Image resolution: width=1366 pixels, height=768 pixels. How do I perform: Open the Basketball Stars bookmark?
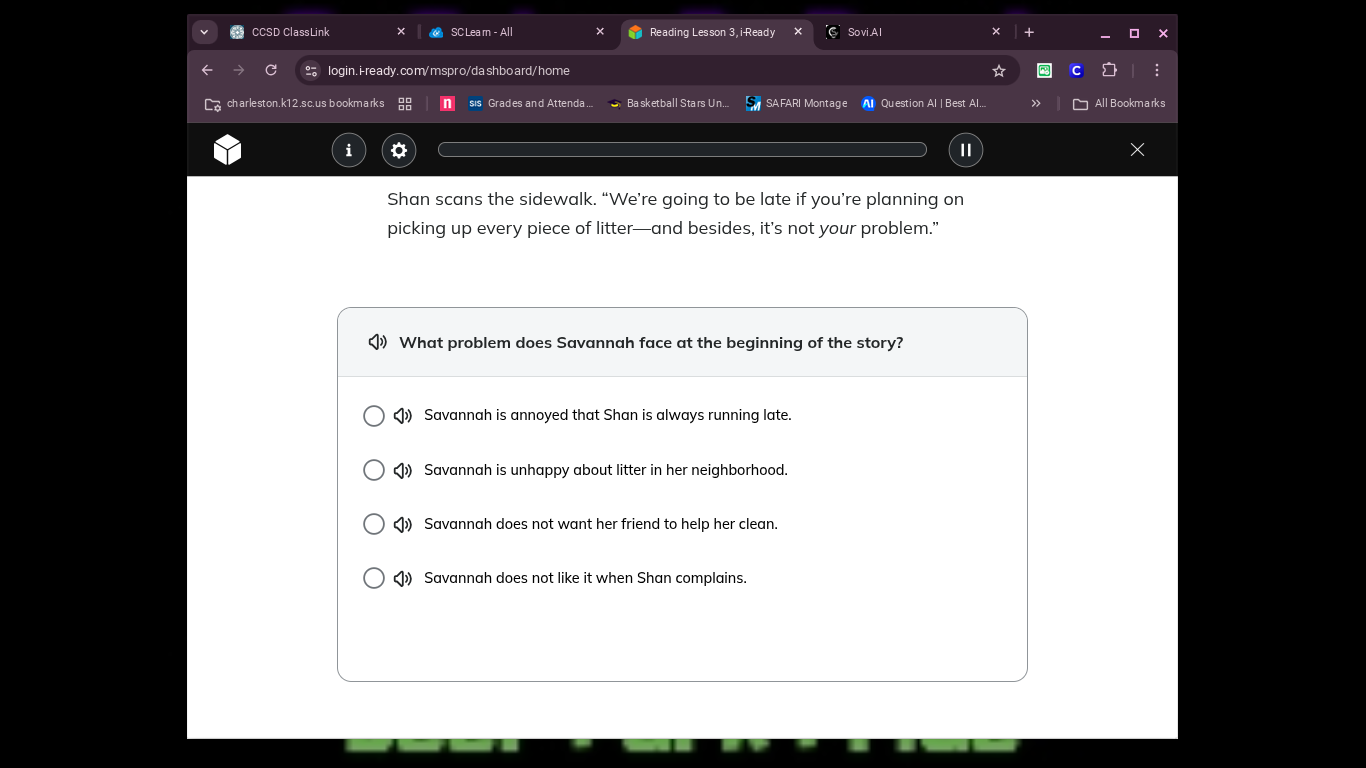pos(669,103)
